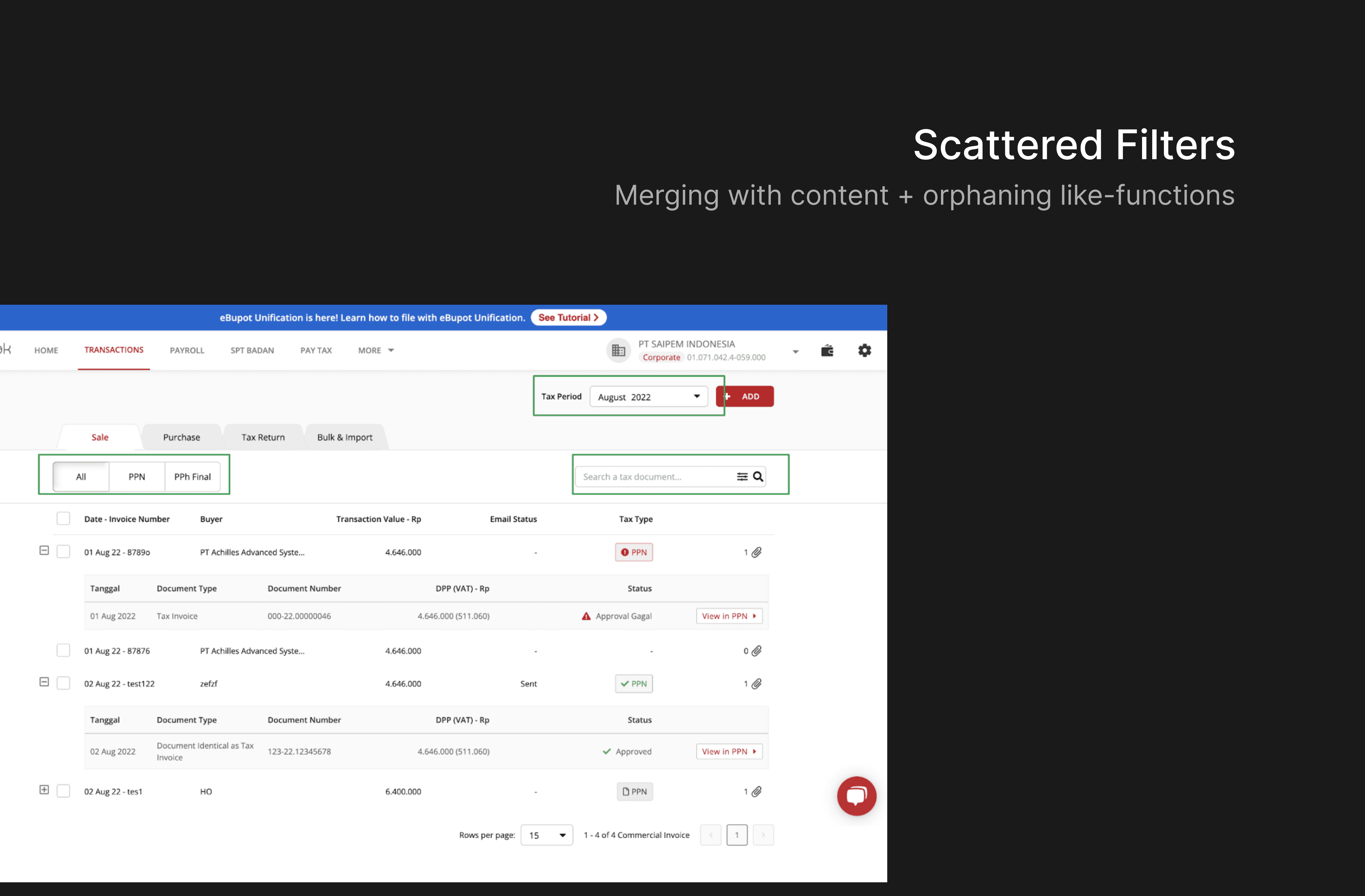Open the red chat support bubble
Screen dimensions: 1365x896
[x=856, y=796]
